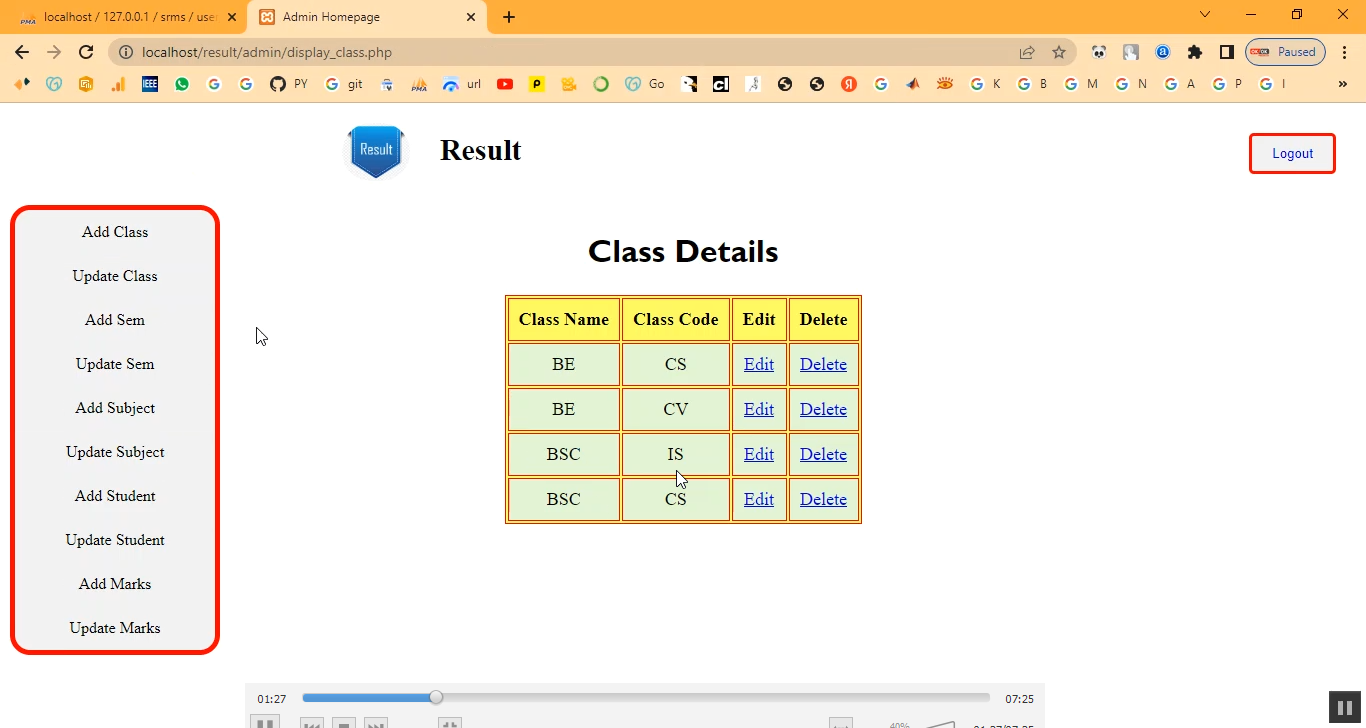Image resolution: width=1366 pixels, height=728 pixels.
Task: Pause playback using dark pause button
Action: (1341, 707)
